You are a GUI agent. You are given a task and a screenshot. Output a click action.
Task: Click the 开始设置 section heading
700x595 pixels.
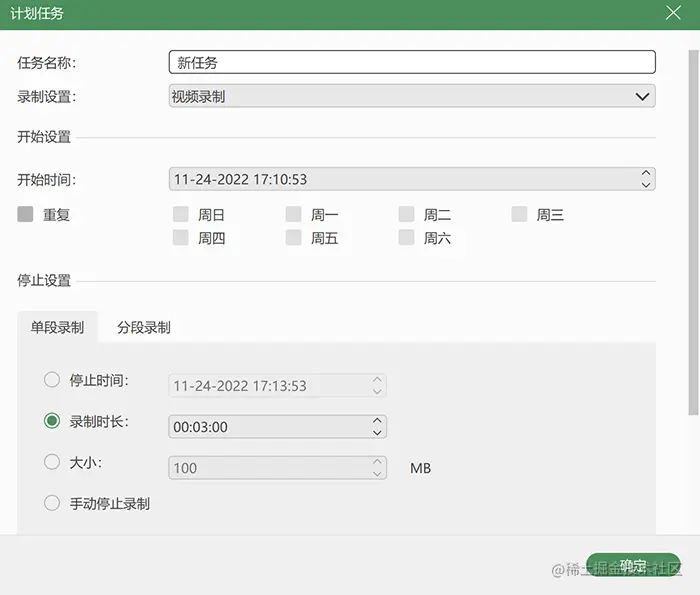(44, 137)
